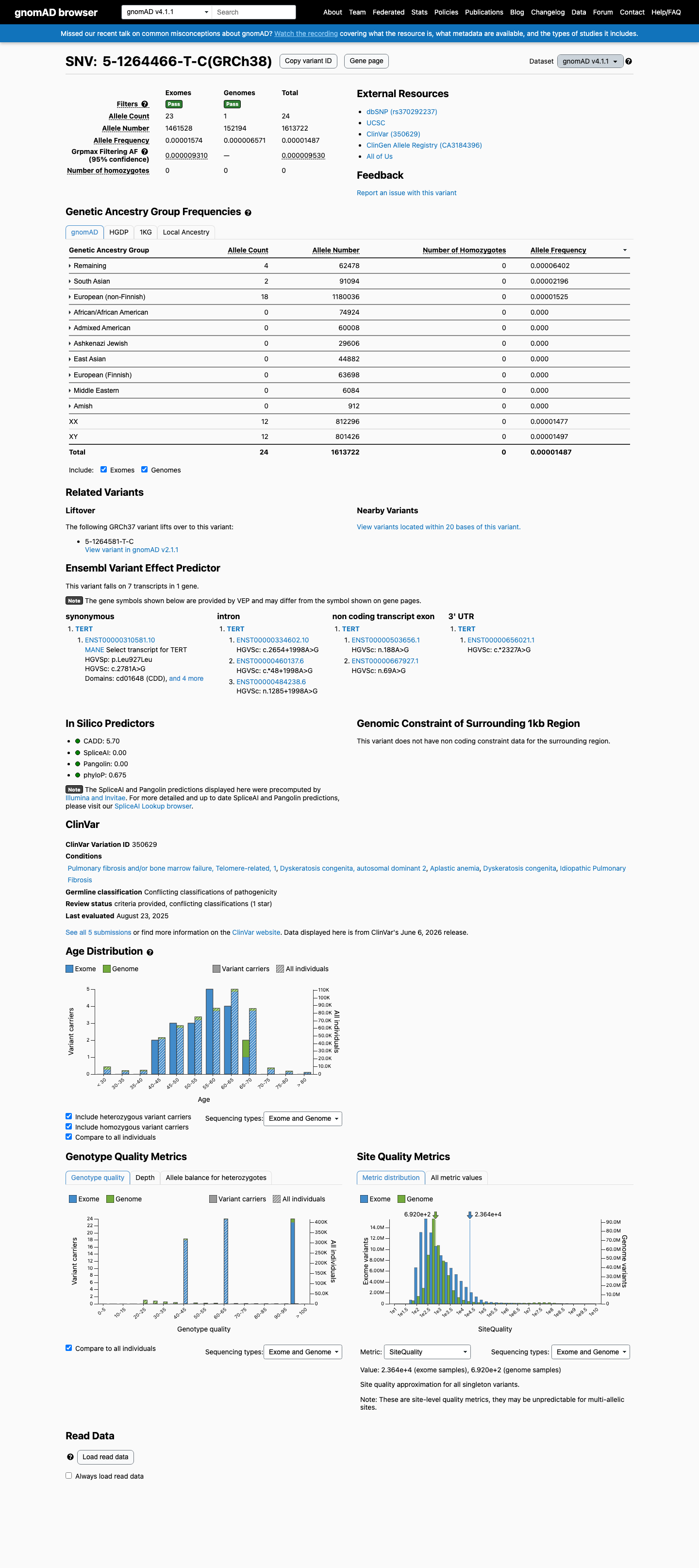This screenshot has height=1568, width=699.
Task: Open the dbSNP (rs370292237) link
Action: click(x=401, y=112)
